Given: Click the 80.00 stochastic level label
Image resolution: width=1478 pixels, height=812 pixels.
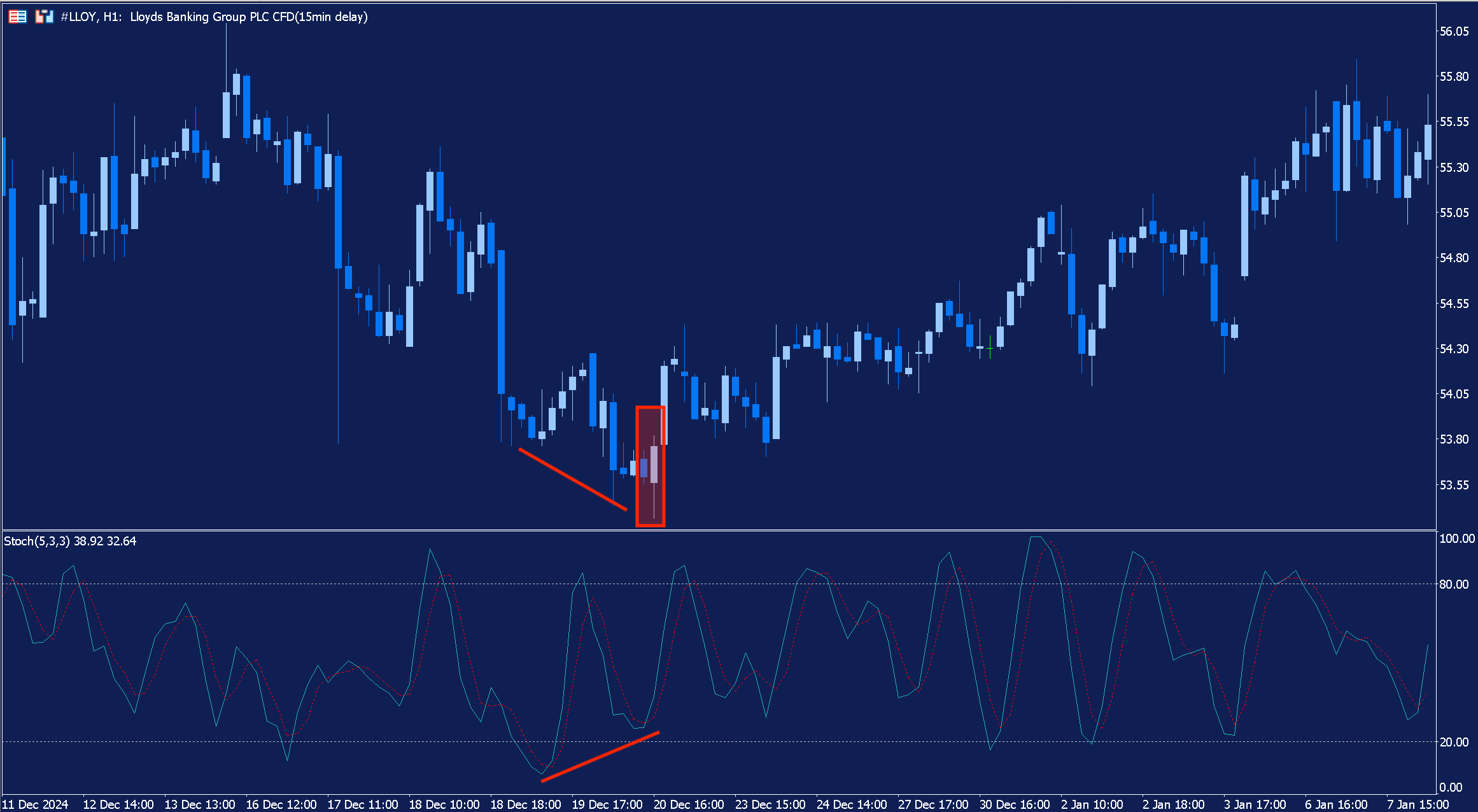Looking at the screenshot, I should click(1454, 584).
